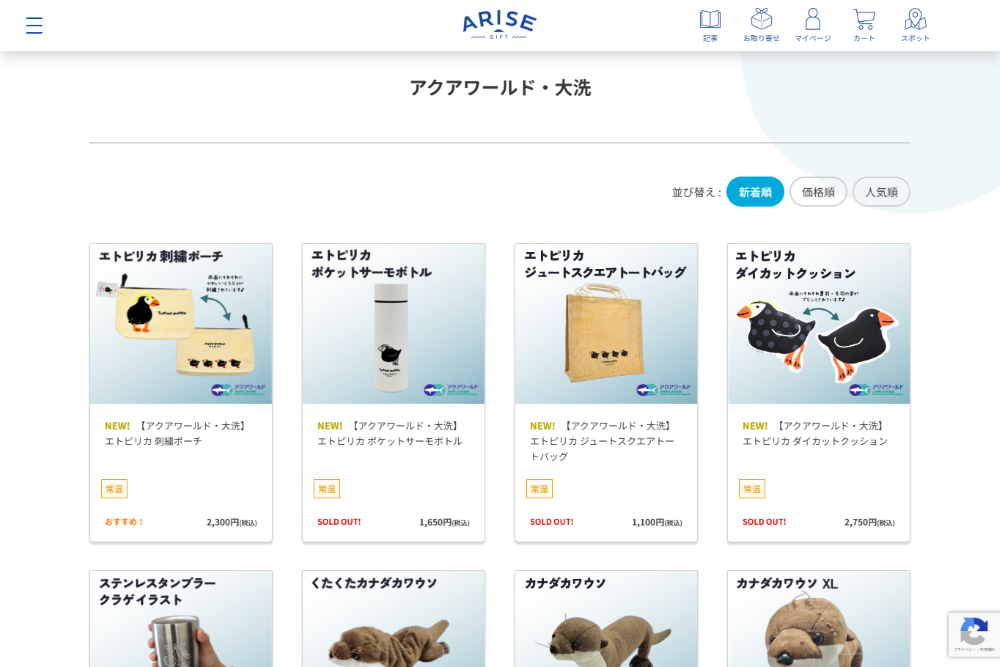This screenshot has width=1000, height=667.
Task: Open the hamburger menu
Action: (x=34, y=26)
